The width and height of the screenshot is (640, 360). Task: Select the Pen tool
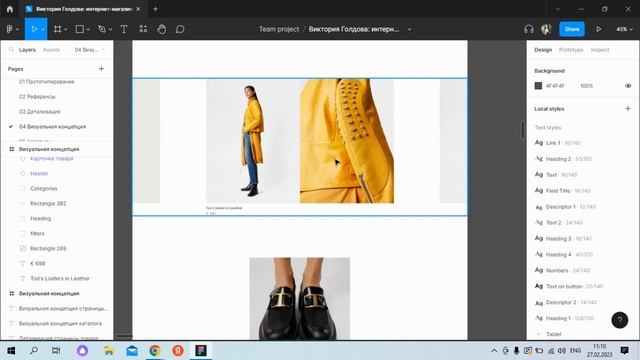tap(102, 29)
